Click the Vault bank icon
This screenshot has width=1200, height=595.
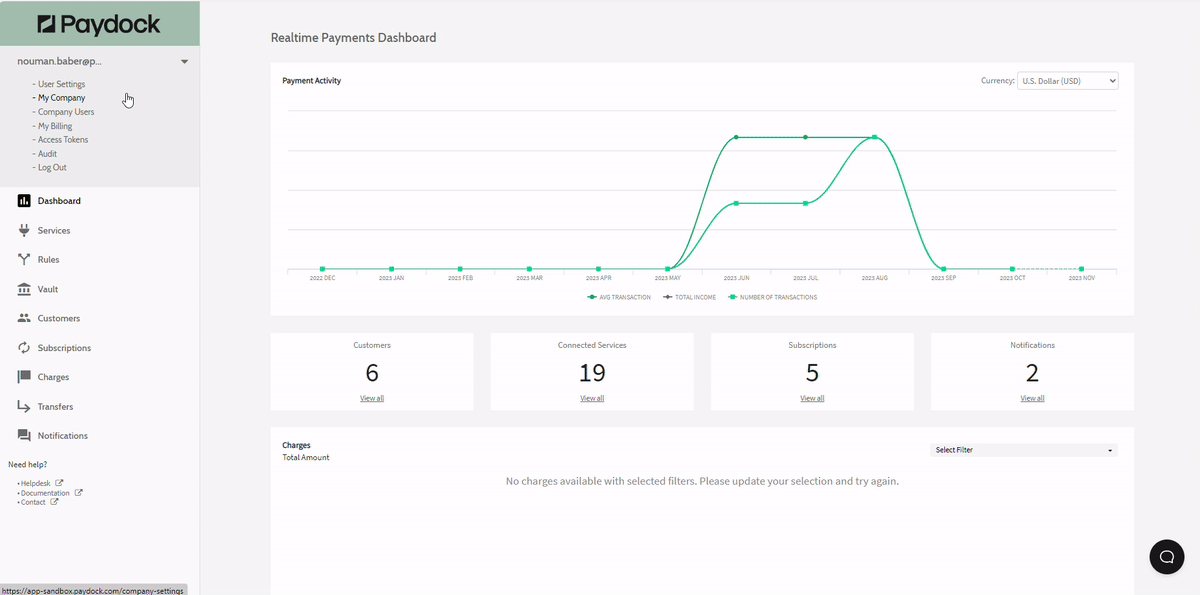click(x=24, y=289)
